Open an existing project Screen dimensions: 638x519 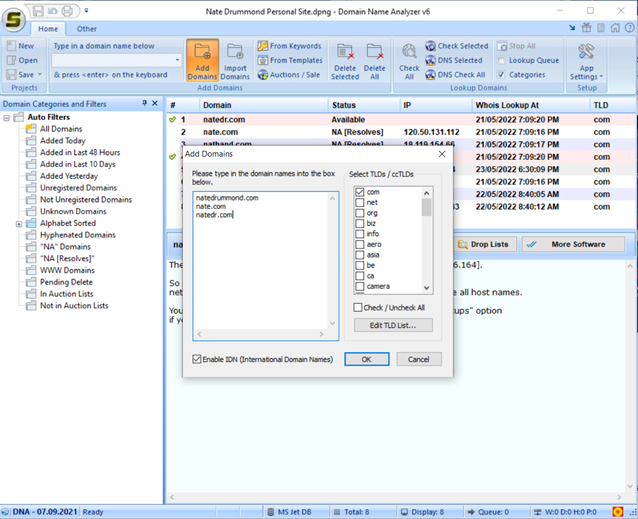(22, 60)
